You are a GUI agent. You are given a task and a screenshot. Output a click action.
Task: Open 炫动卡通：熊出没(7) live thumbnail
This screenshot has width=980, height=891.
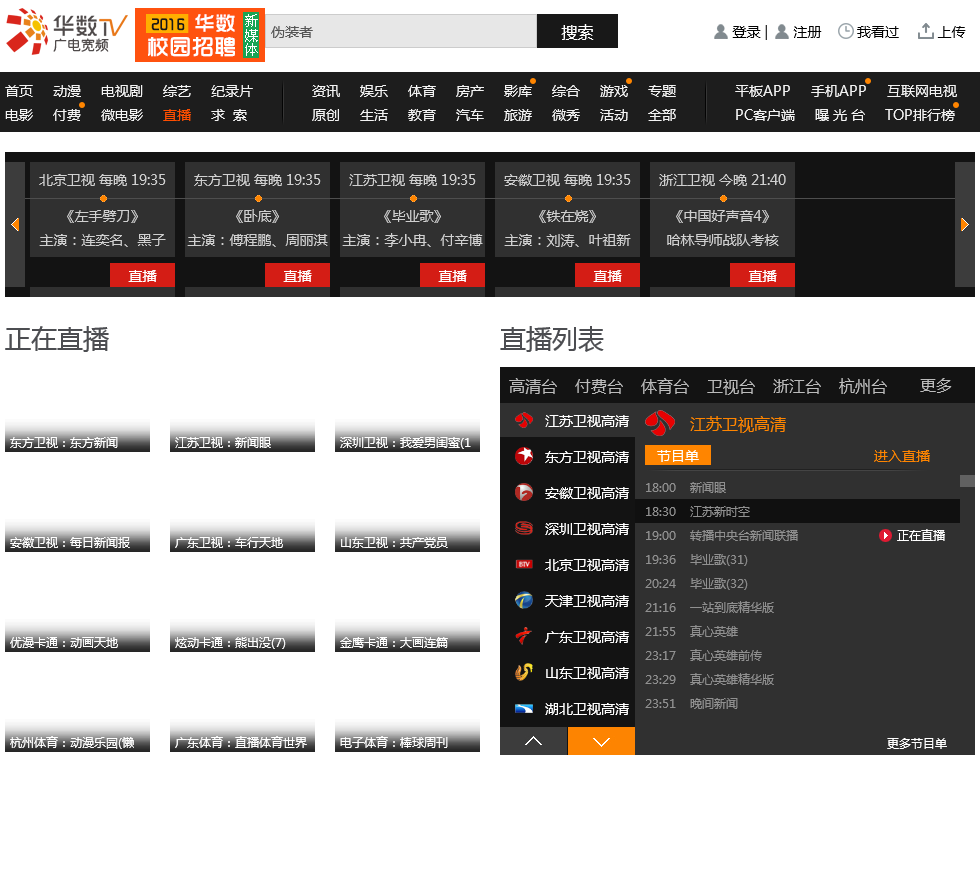[242, 611]
